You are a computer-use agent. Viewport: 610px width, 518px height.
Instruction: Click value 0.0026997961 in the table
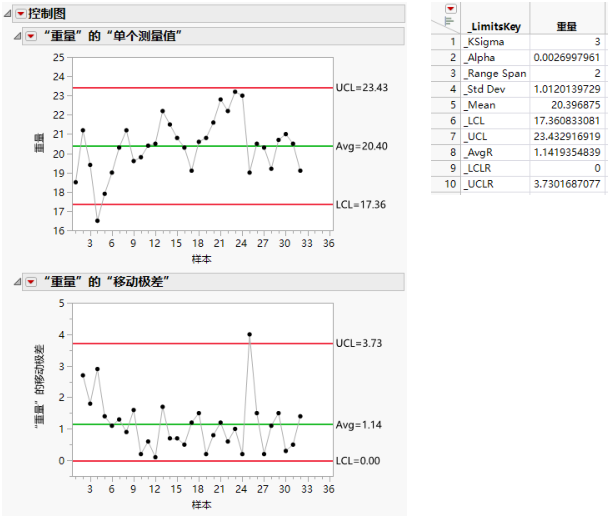coord(566,58)
